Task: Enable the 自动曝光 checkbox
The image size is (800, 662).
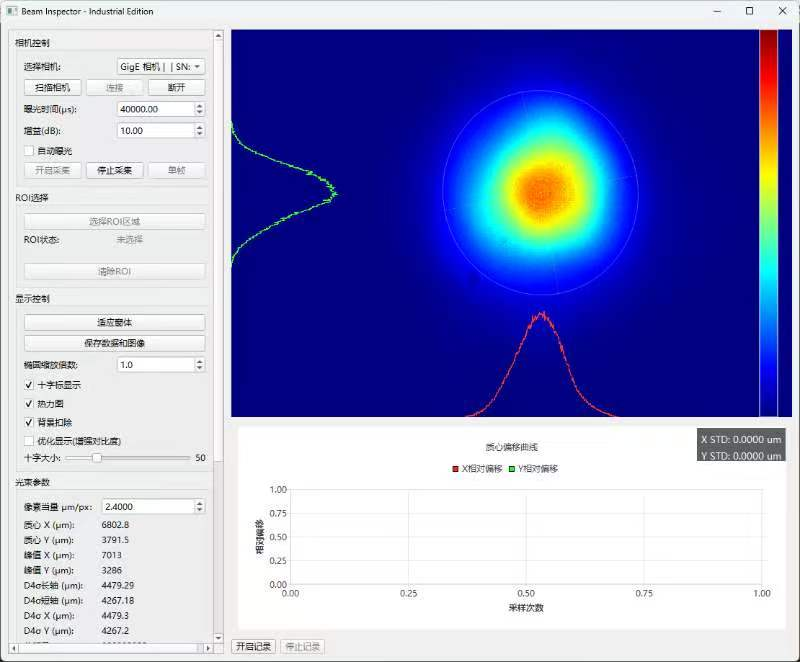Action: pos(29,151)
